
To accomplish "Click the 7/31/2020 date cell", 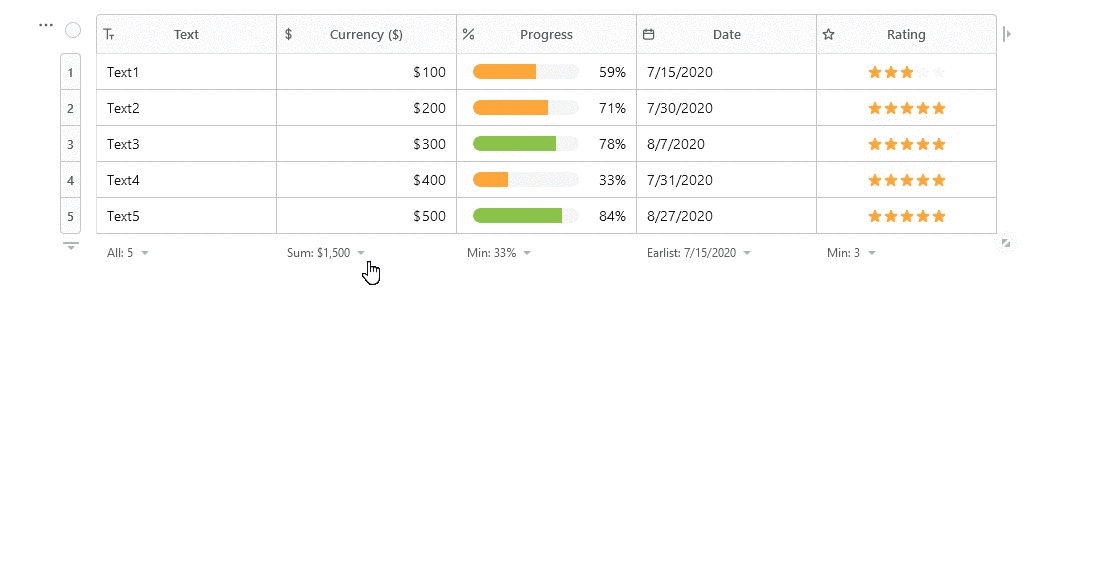I will [x=726, y=180].
